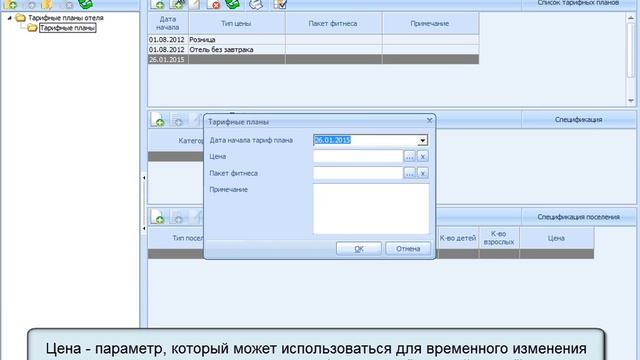Screen dimensions: 640x360
Task: Click 01.08.2012 date in Розница row
Action: click(167, 40)
